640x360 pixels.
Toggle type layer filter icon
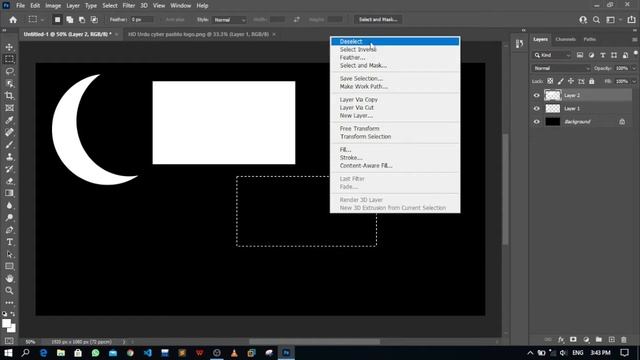coord(603,55)
